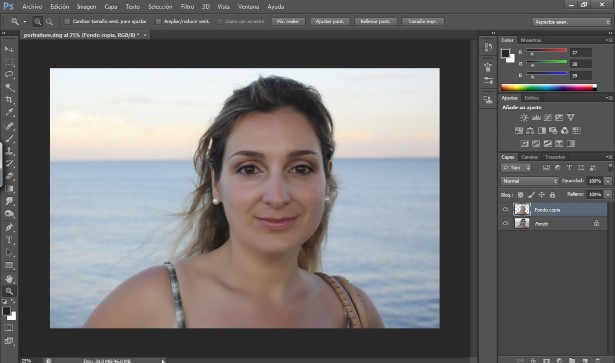Choose the Horizontal Type tool
615x363 pixels.
click(9, 240)
